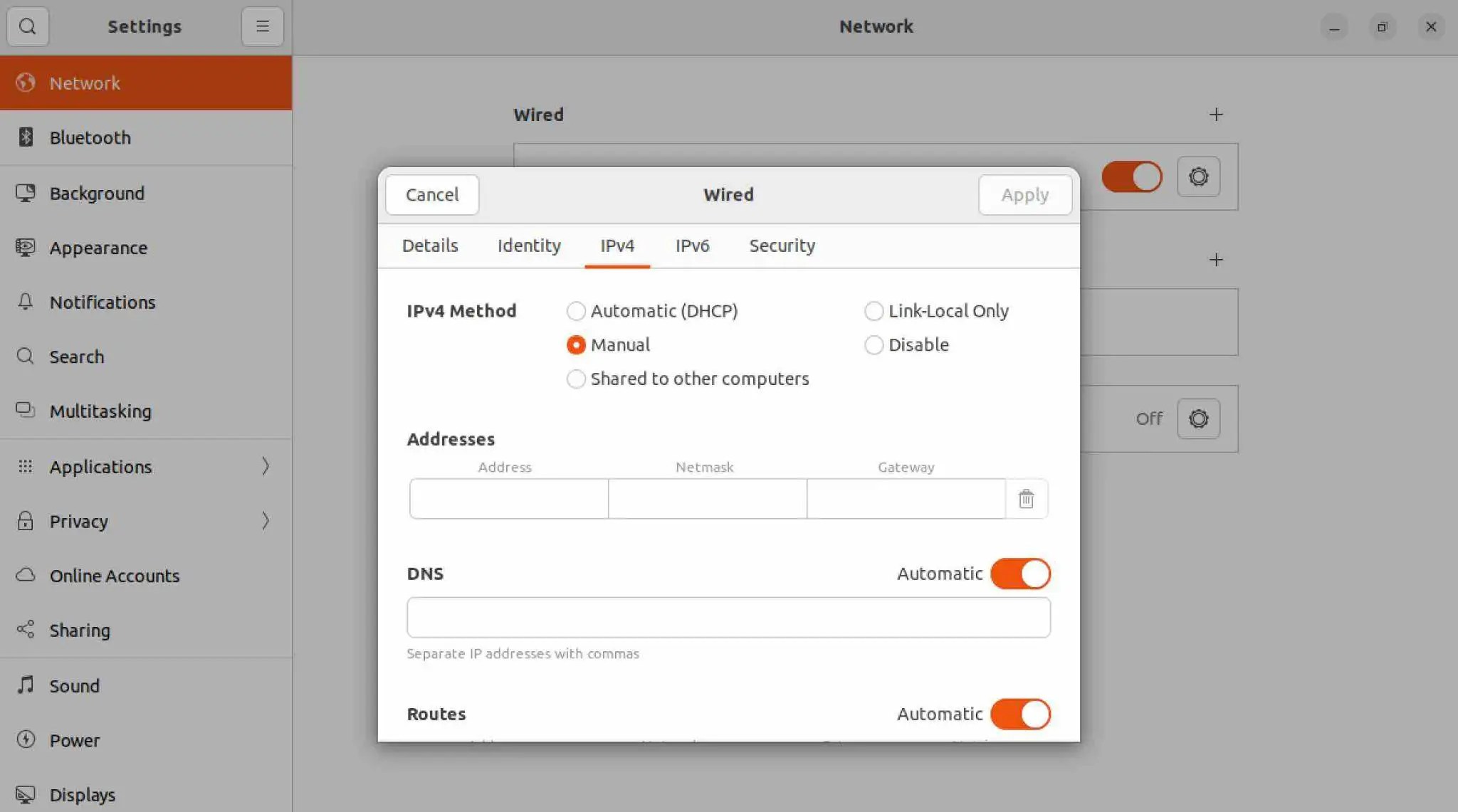
Task: Open the Search in Settings
Action: click(76, 357)
